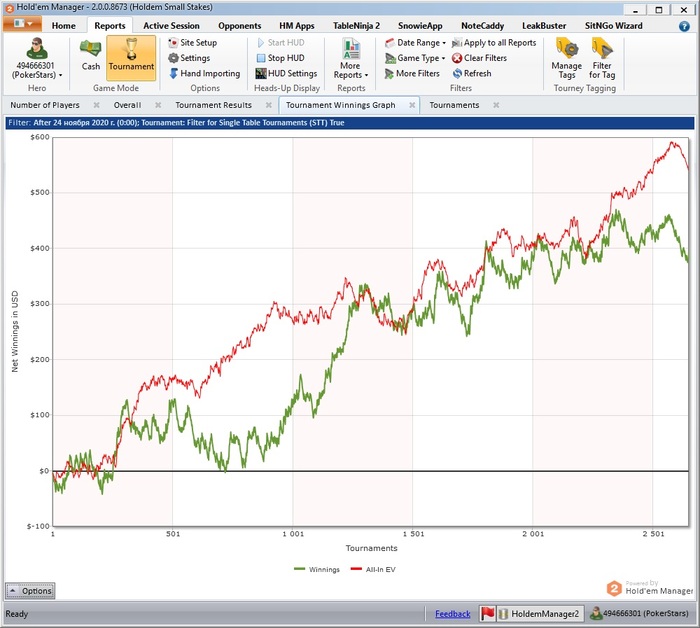The width and height of the screenshot is (700, 628).
Task: Switch to Number of Players report tab
Action: coord(45,105)
